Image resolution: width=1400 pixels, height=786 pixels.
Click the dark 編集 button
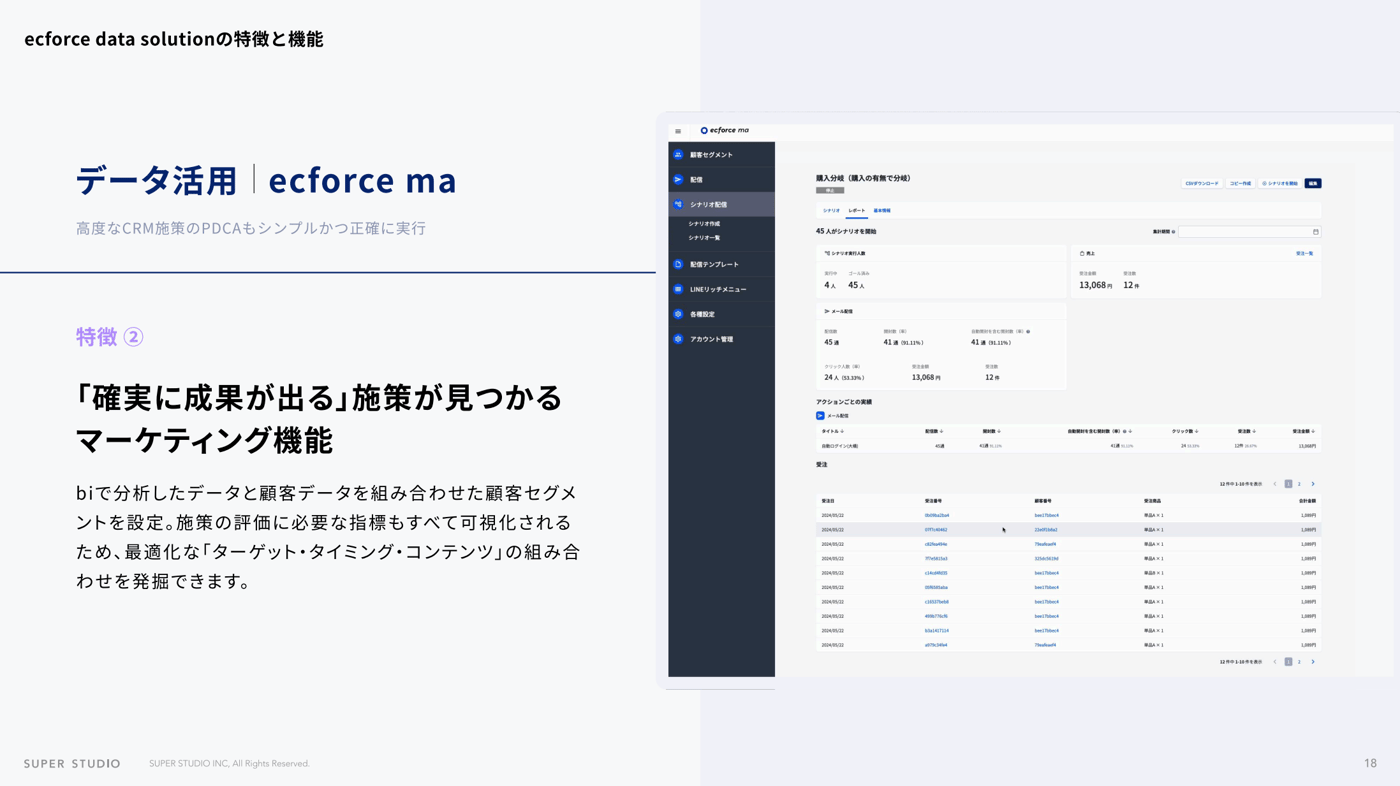pos(1313,184)
